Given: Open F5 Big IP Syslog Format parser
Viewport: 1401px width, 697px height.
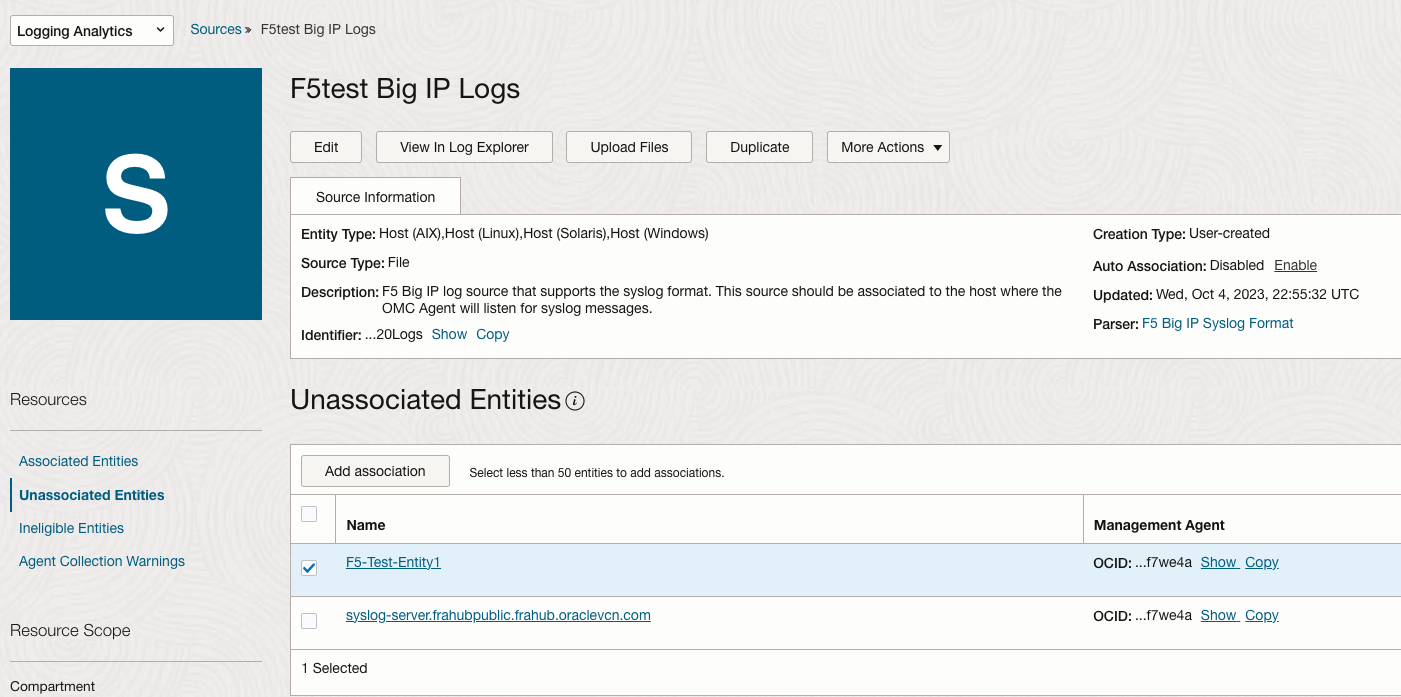Looking at the screenshot, I should click(1217, 323).
